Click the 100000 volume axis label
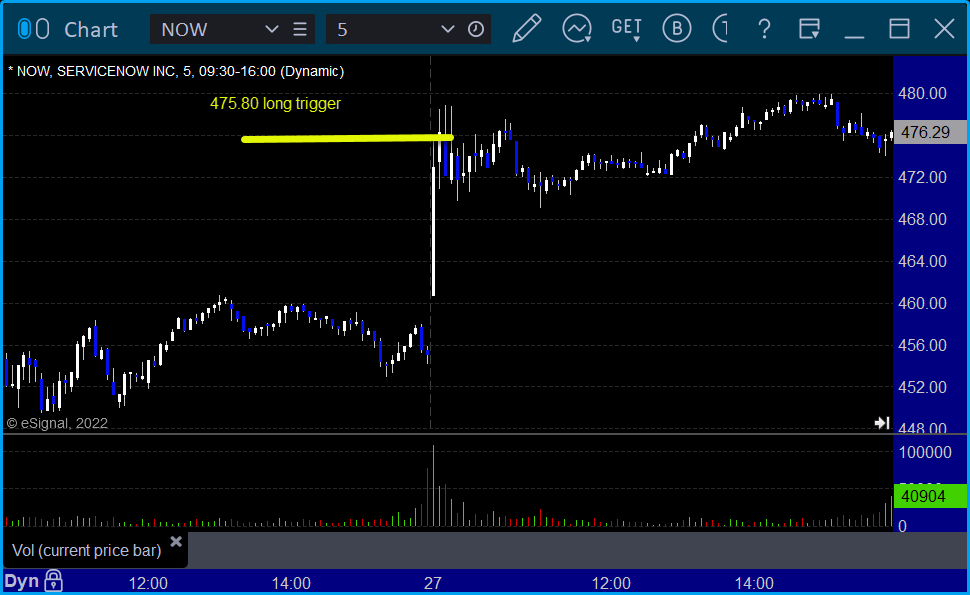The image size is (970, 595). coord(925,452)
